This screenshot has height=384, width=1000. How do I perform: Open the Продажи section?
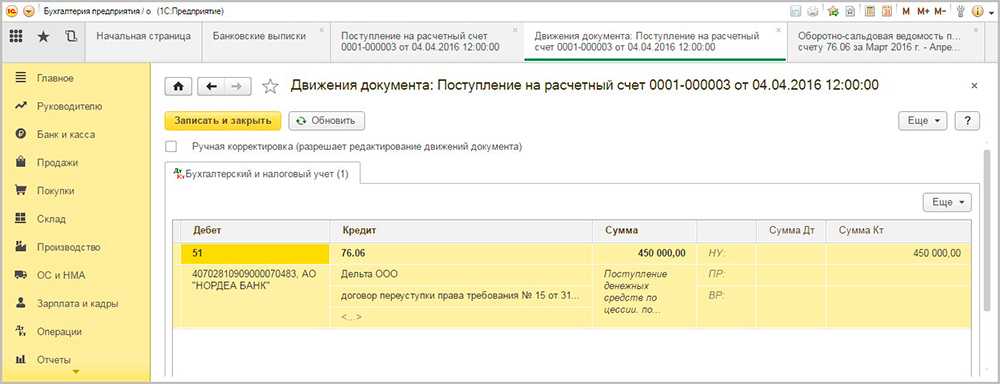(x=75, y=163)
